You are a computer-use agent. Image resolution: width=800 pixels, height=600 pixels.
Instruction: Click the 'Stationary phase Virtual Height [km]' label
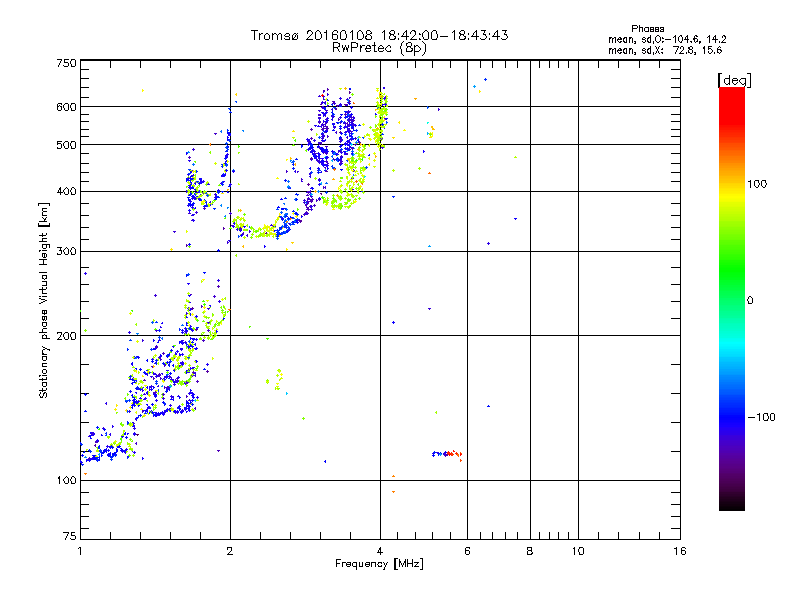point(43,300)
